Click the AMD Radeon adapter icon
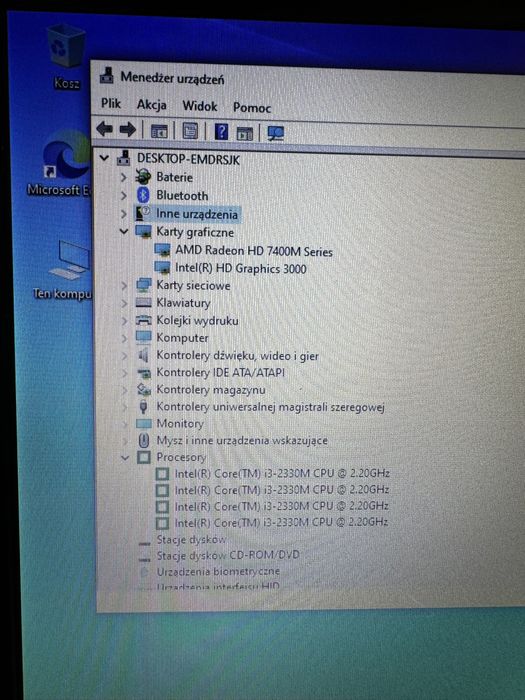This screenshot has height=700, width=525. pos(162,250)
